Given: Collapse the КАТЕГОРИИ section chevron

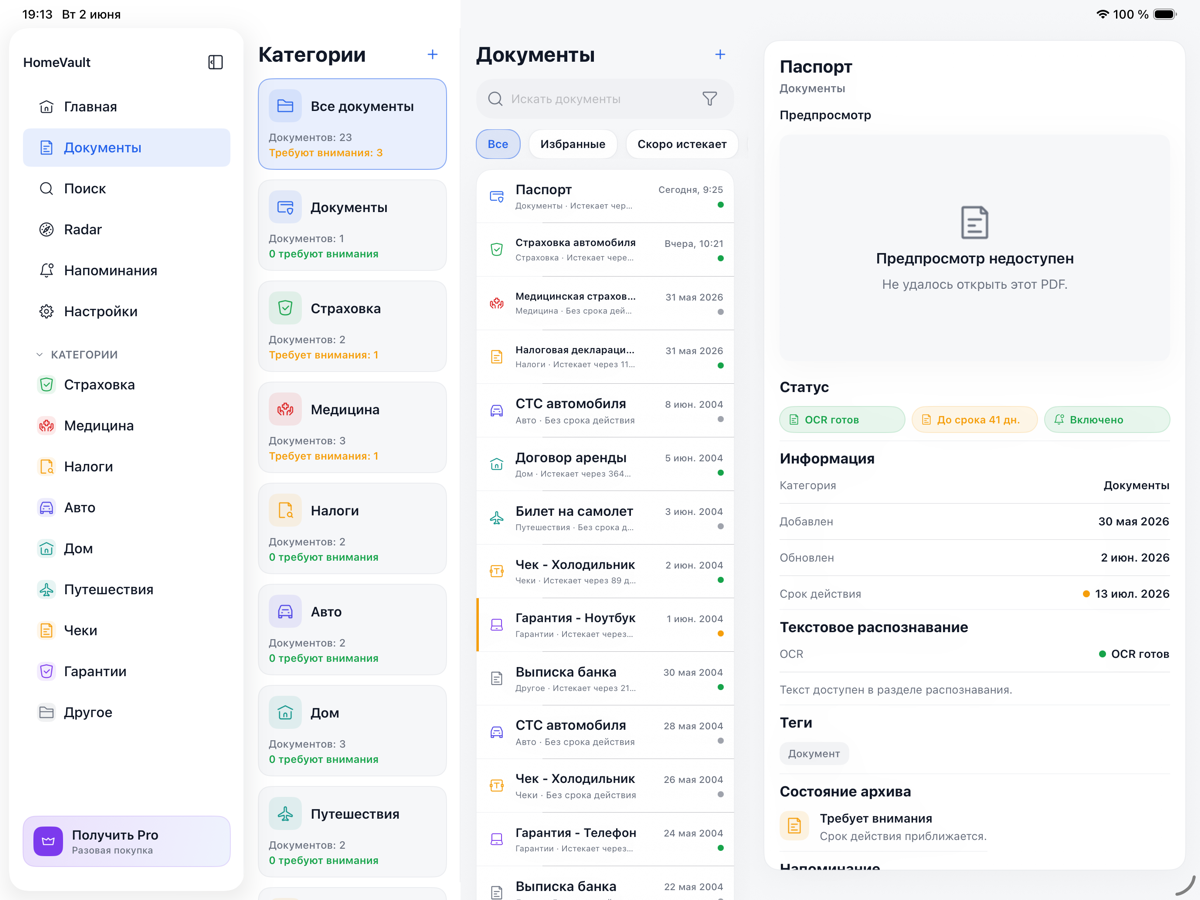Looking at the screenshot, I should click(x=40, y=355).
